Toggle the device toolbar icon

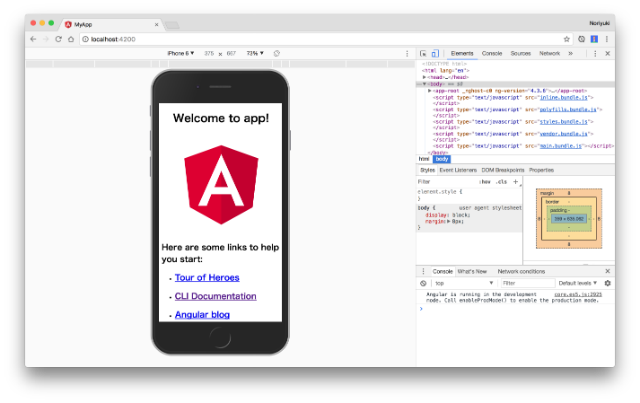pyautogui.click(x=435, y=53)
